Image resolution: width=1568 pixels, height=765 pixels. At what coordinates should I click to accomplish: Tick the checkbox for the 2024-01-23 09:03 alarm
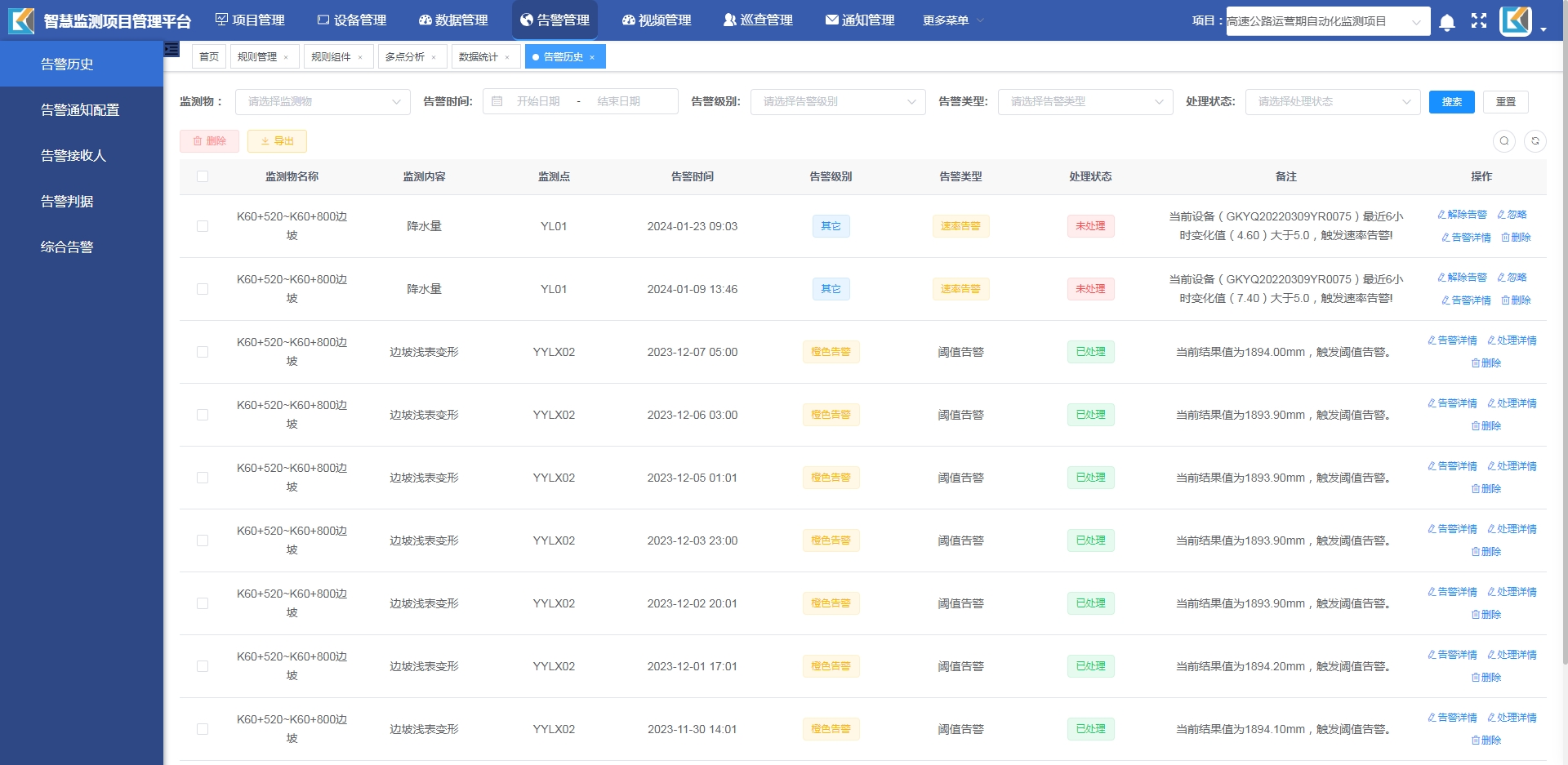[x=203, y=226]
